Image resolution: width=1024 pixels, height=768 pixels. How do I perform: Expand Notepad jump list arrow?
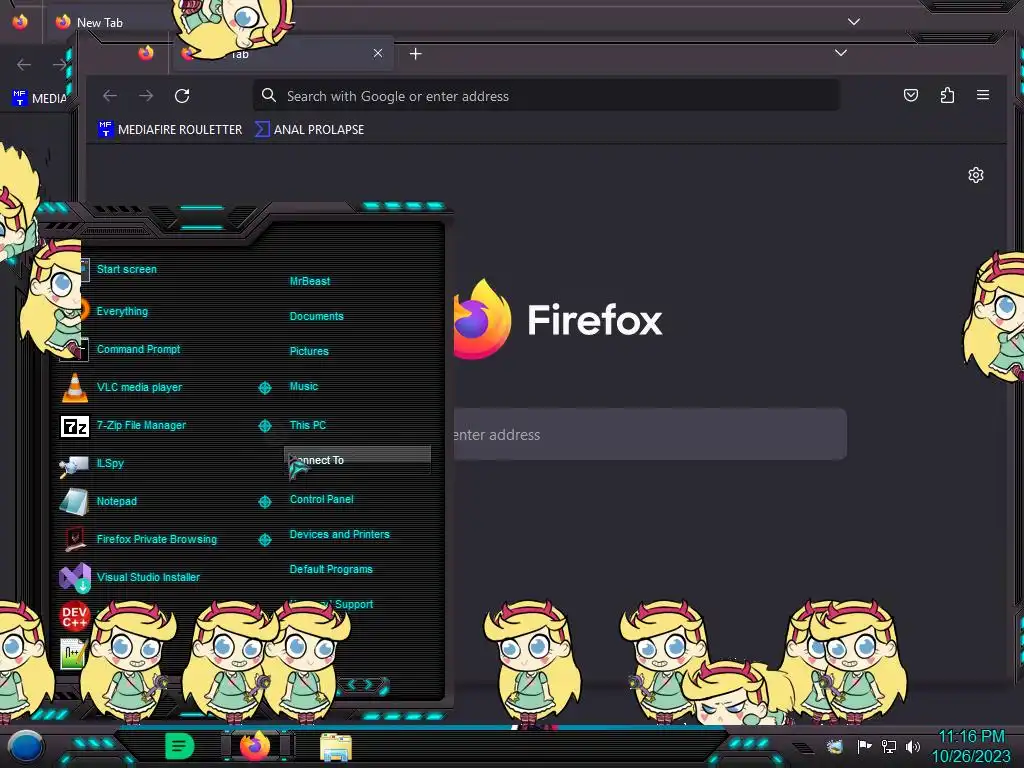pos(264,502)
